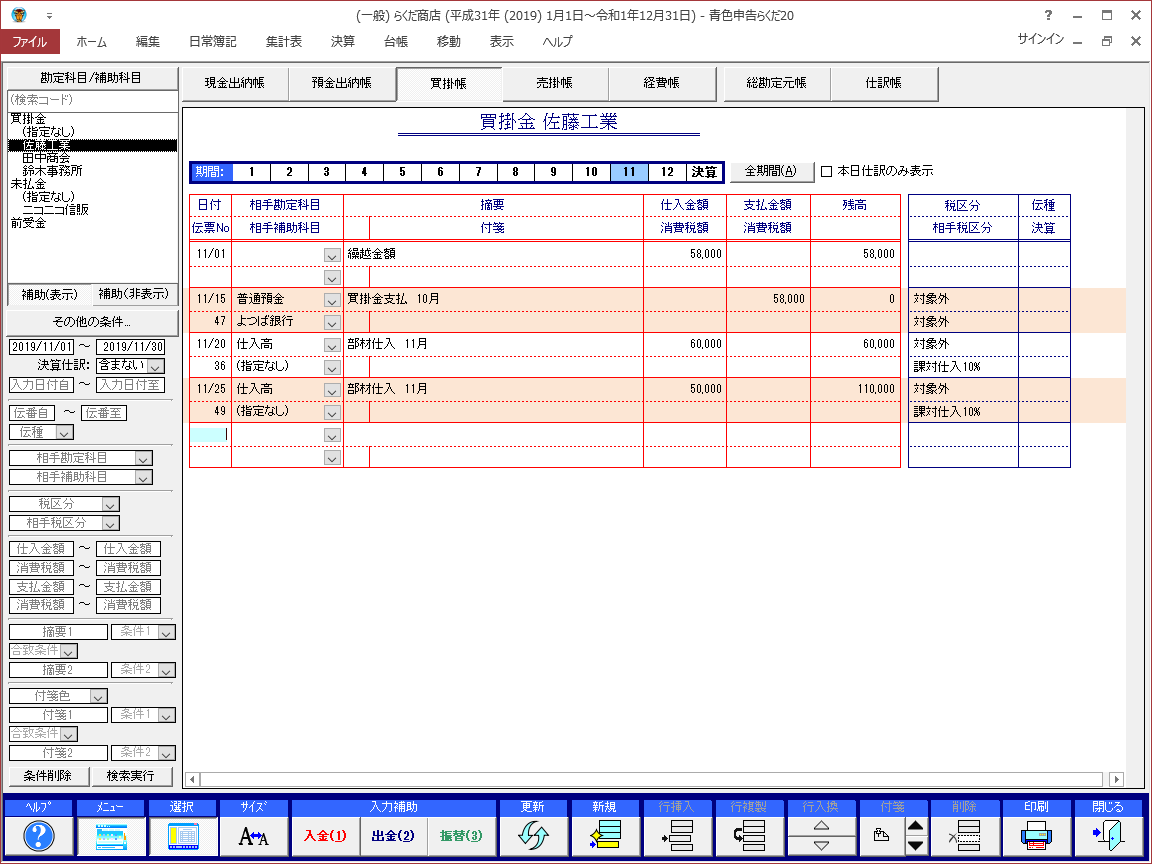1152x864 pixels.
Task: Open the dropdown arrow beside 普通預金
Action: point(332,300)
